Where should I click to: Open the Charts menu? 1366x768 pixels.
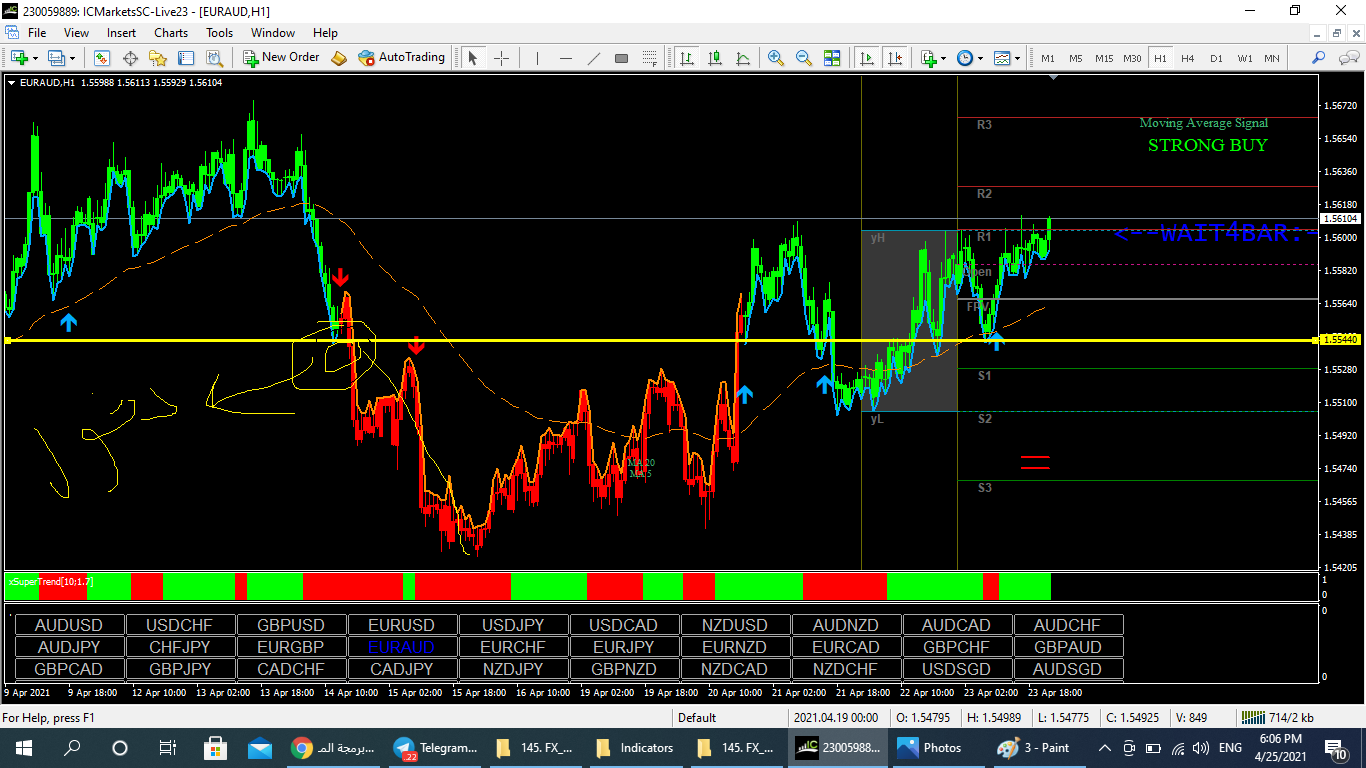click(171, 33)
